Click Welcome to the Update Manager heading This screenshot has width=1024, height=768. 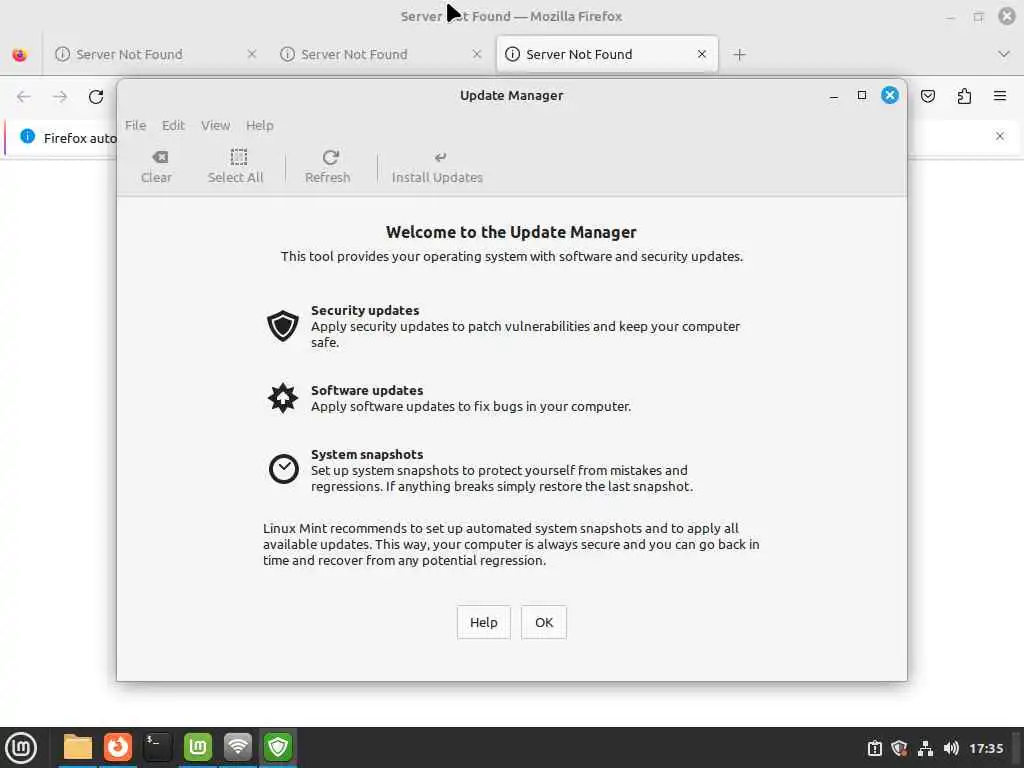coord(511,232)
